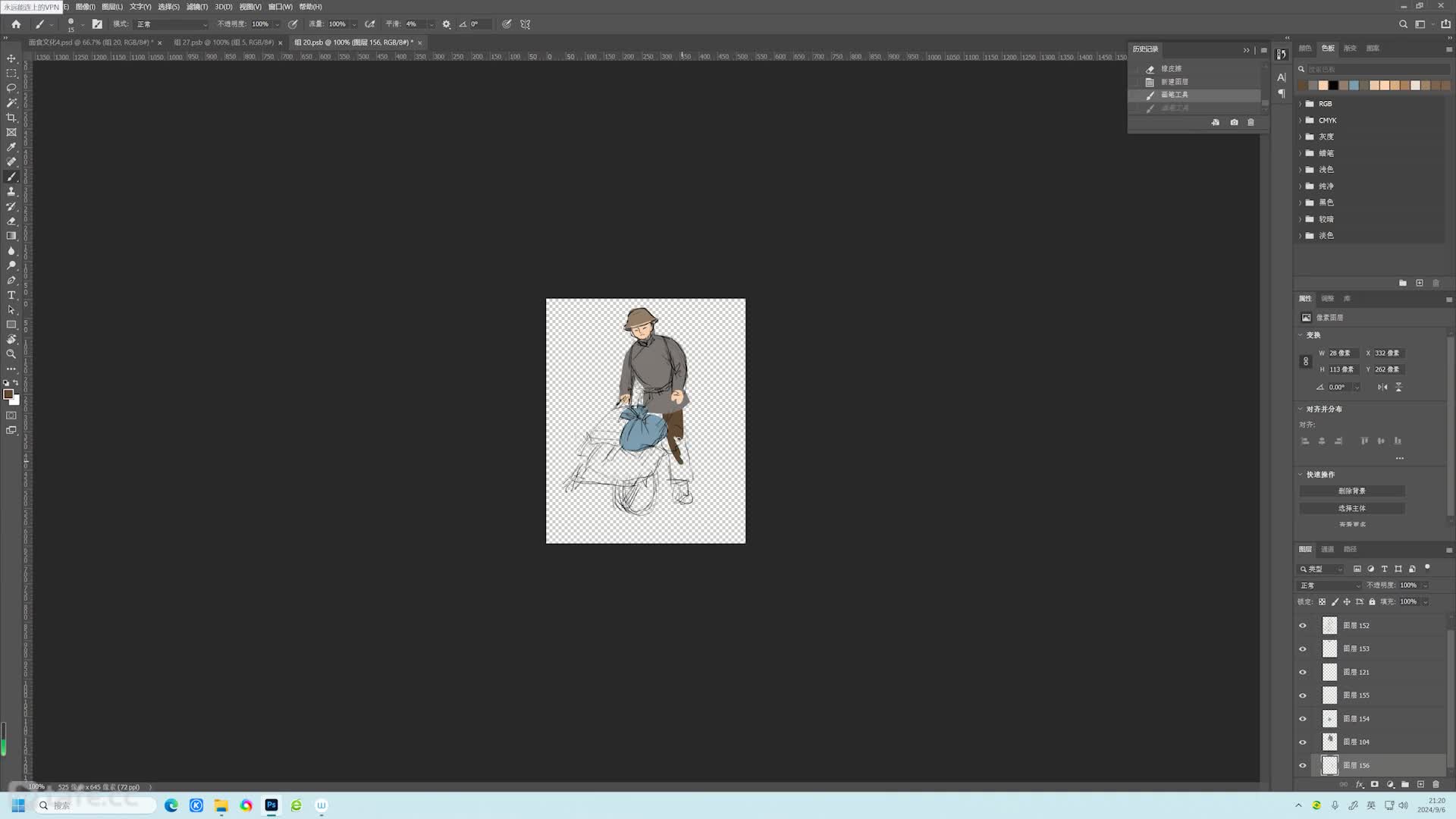
Task: Select the Lasso tool
Action: [11, 88]
